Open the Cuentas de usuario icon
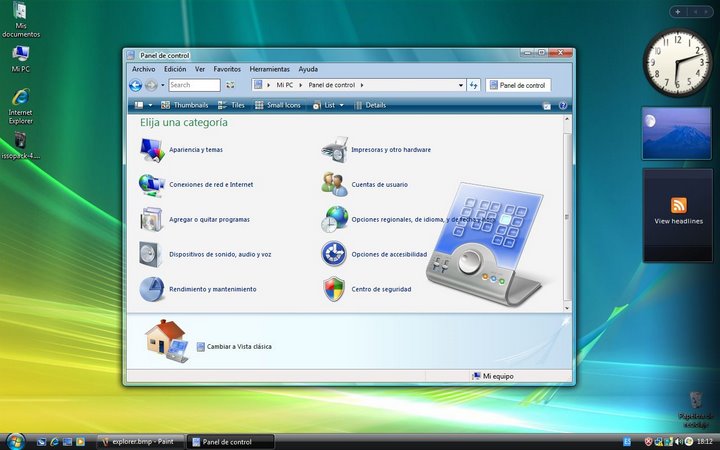 coord(335,185)
